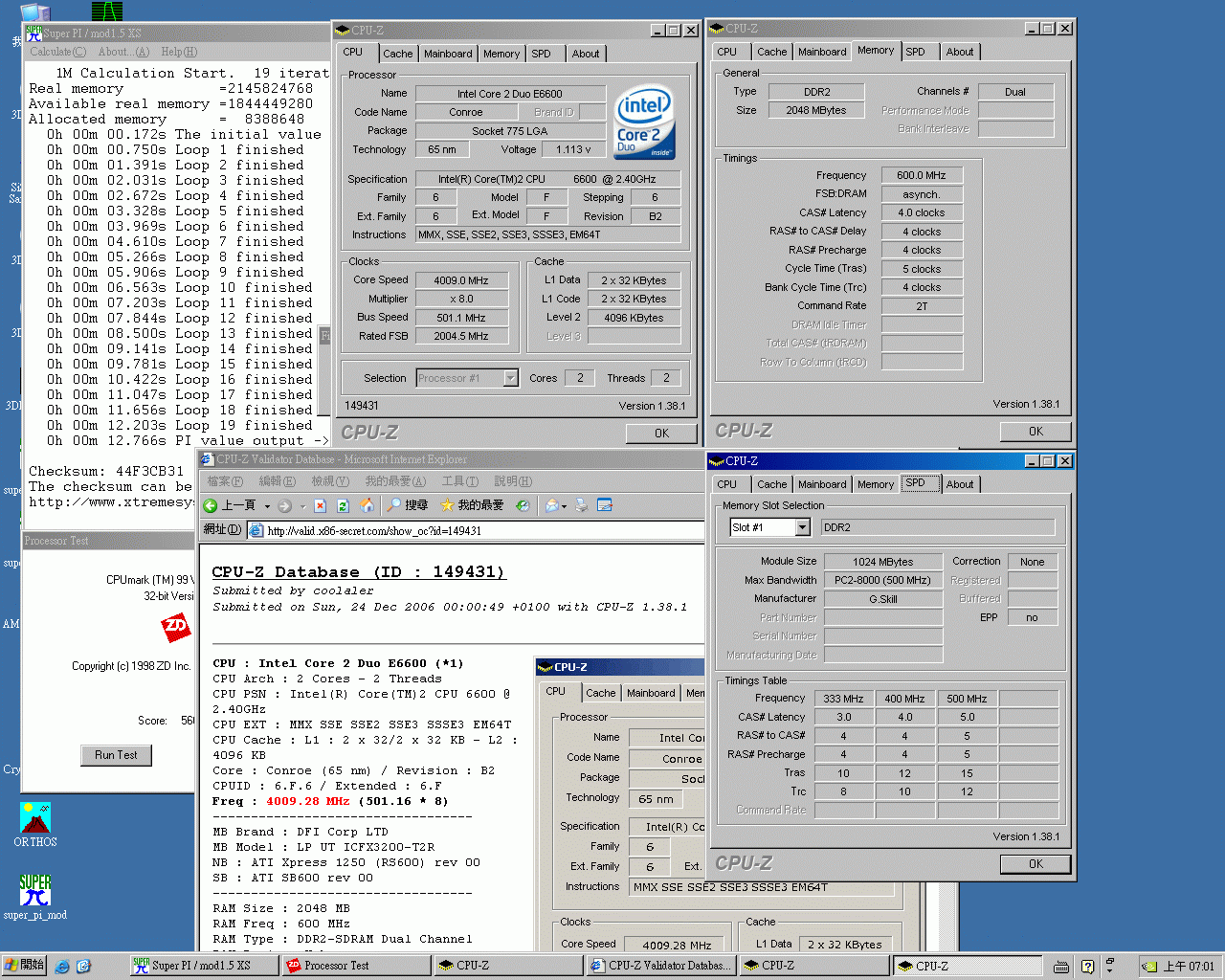The height and width of the screenshot is (980, 1225).
Task: Click the Start button on the taskbar
Action: [x=25, y=966]
